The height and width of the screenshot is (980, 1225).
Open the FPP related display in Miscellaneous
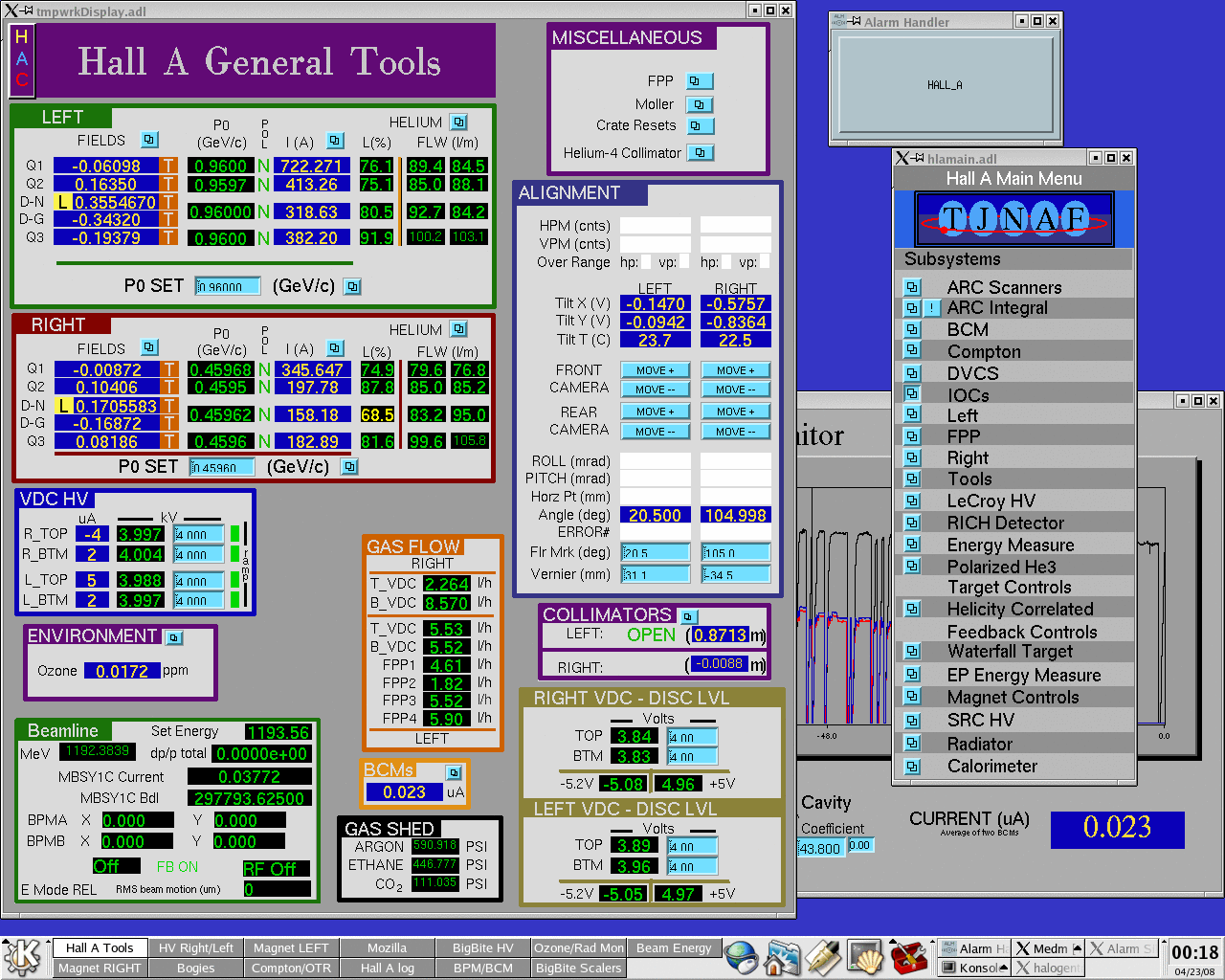699,81
